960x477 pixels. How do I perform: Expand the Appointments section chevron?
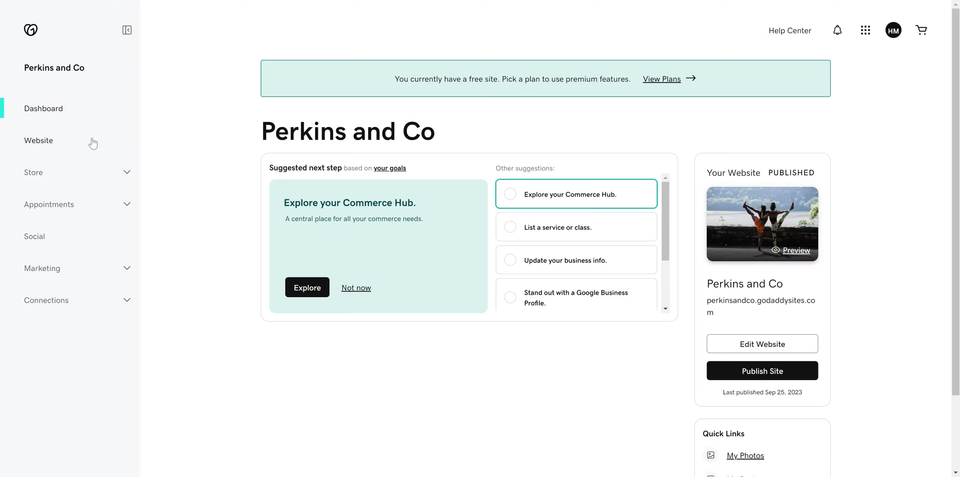(x=127, y=204)
